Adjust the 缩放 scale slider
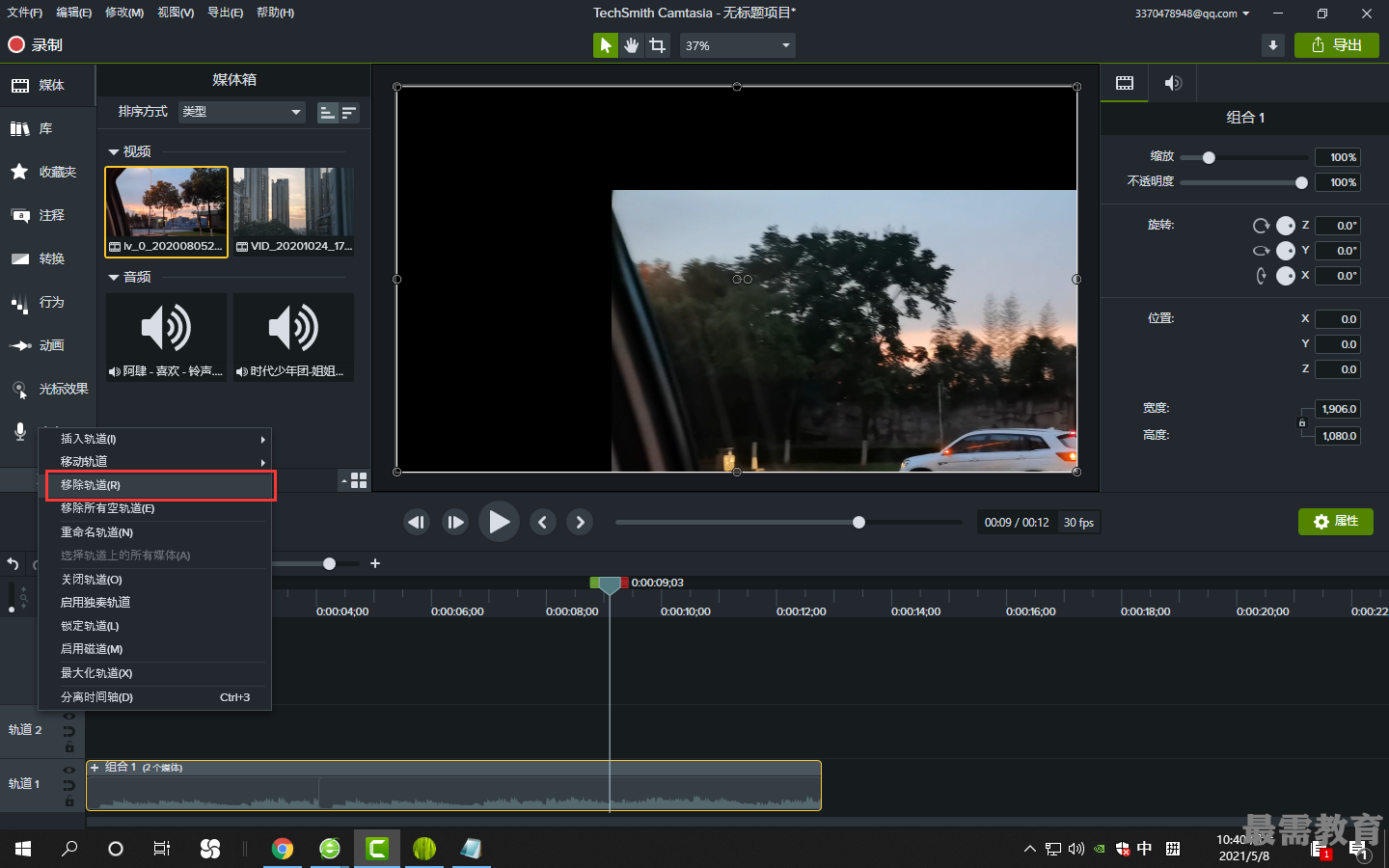Image resolution: width=1389 pixels, height=868 pixels. tap(1209, 157)
